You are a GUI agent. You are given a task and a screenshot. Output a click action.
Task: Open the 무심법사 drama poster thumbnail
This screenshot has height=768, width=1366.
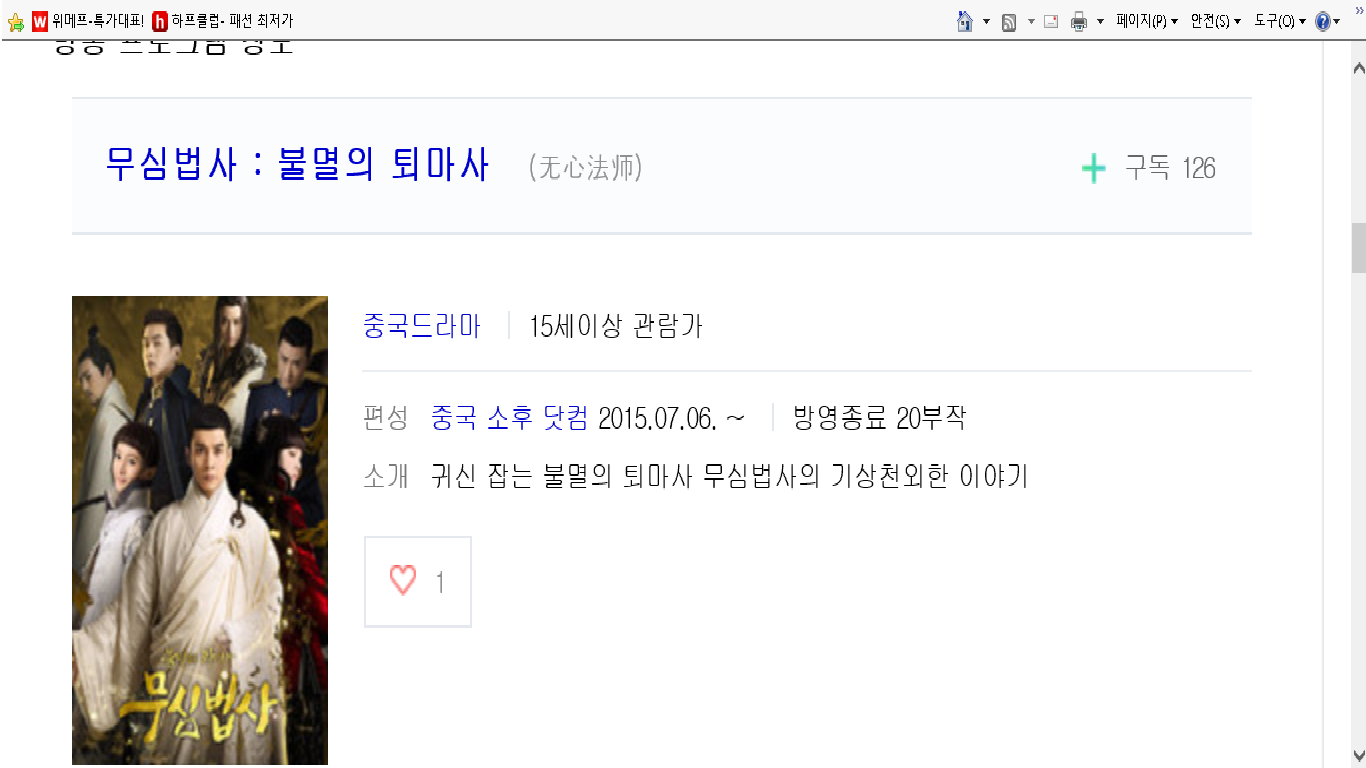click(x=200, y=530)
